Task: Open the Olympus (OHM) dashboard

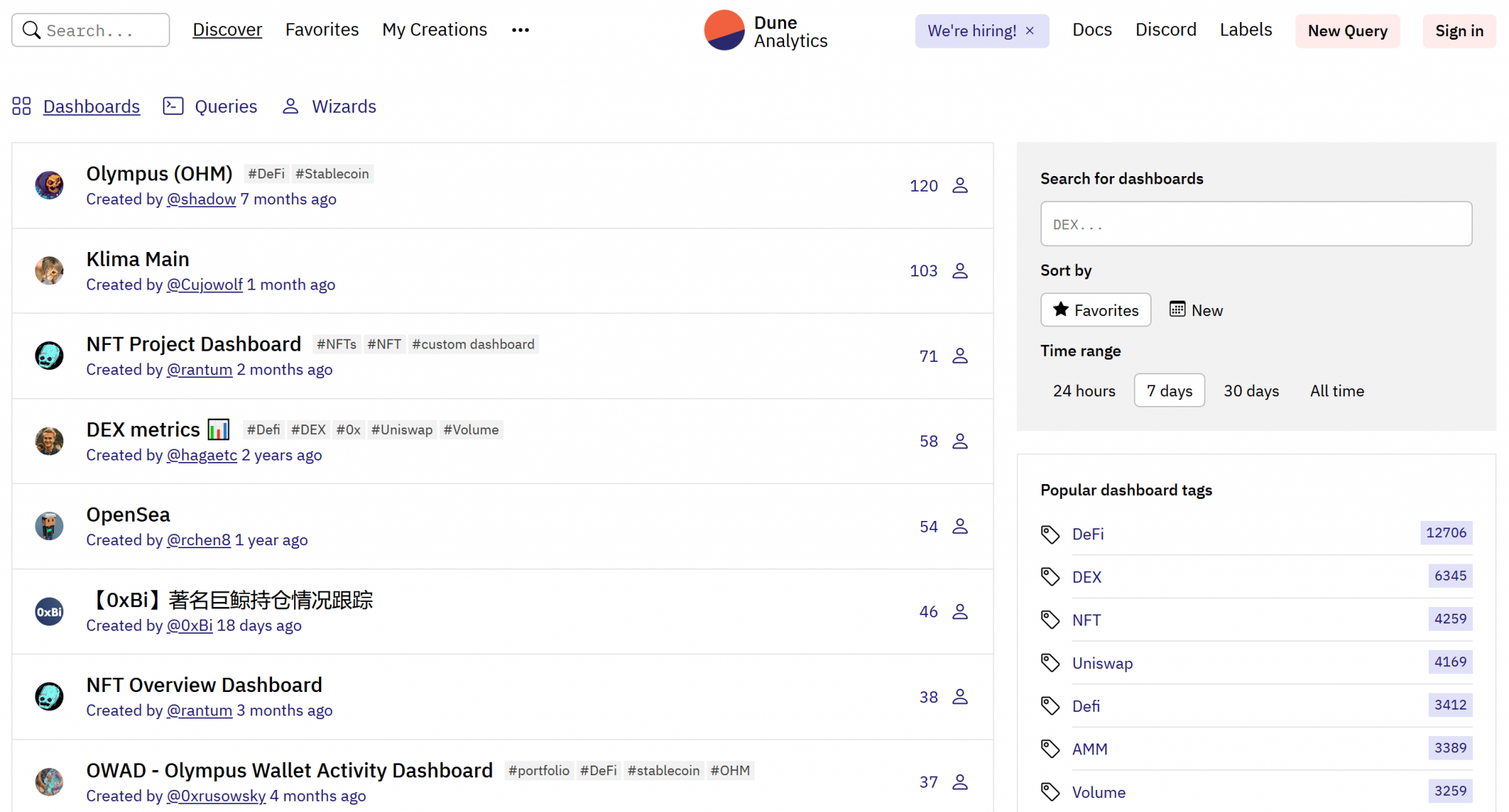Action: (x=159, y=174)
